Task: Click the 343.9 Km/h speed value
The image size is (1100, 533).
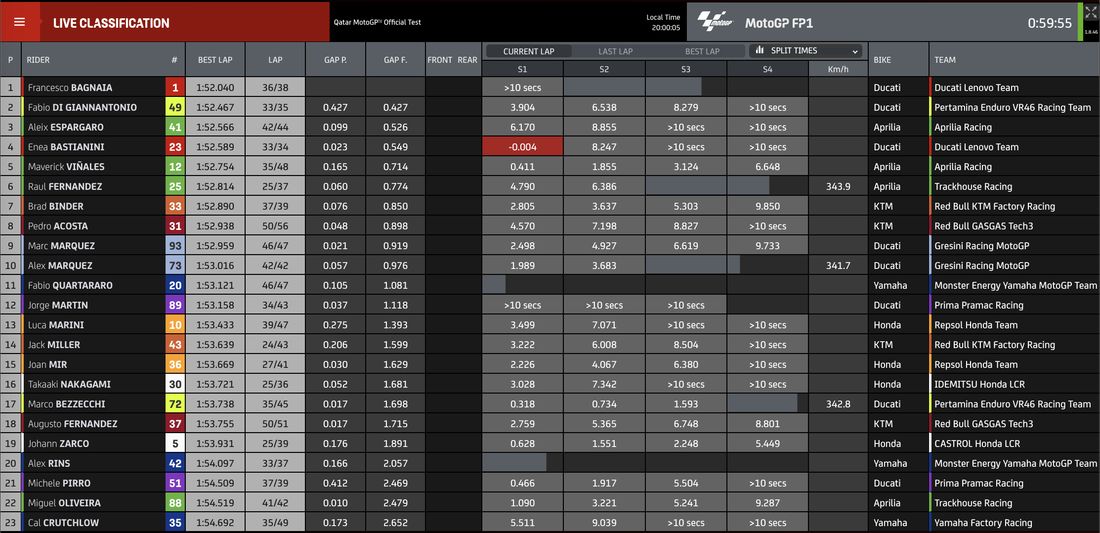Action: point(838,187)
